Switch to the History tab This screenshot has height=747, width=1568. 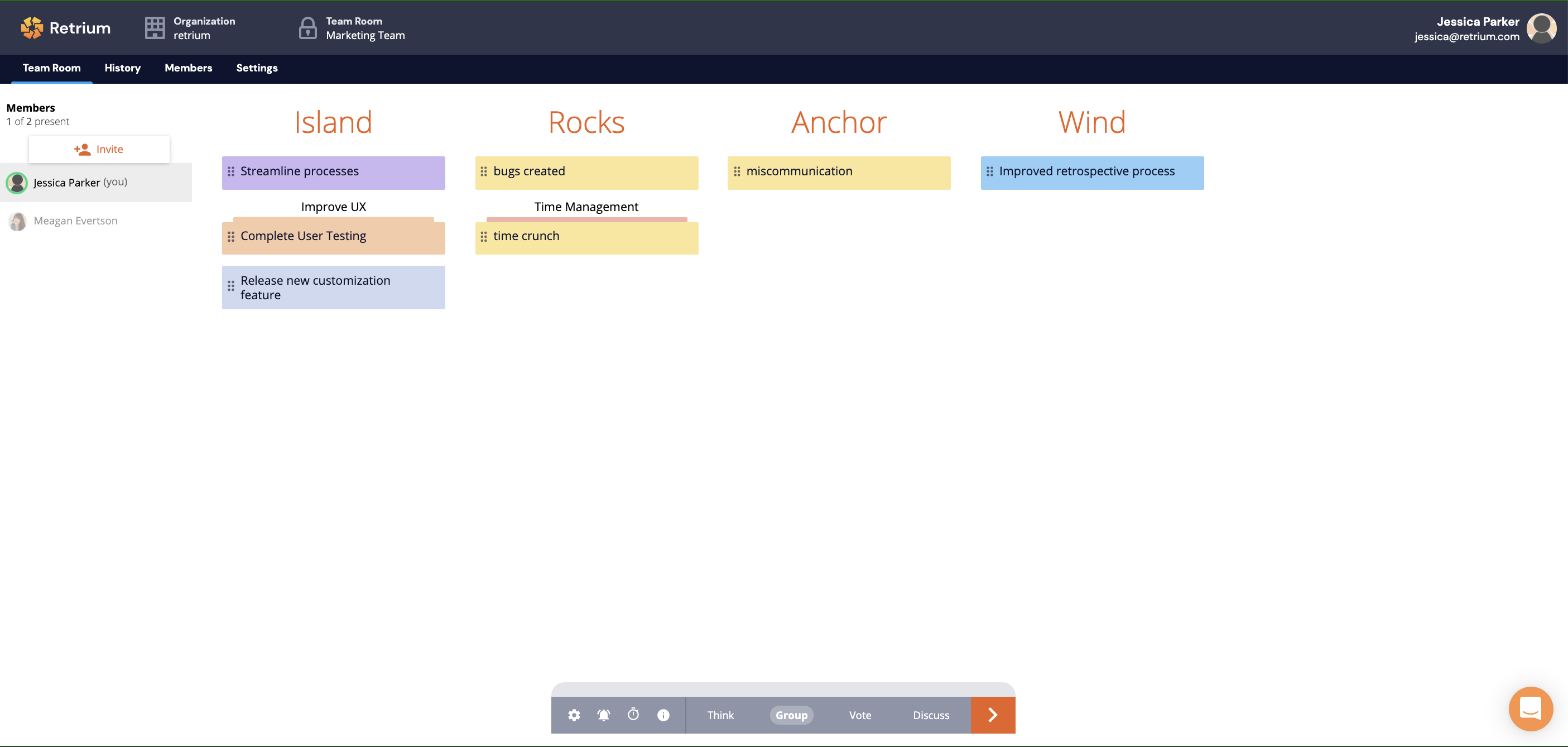tap(122, 68)
